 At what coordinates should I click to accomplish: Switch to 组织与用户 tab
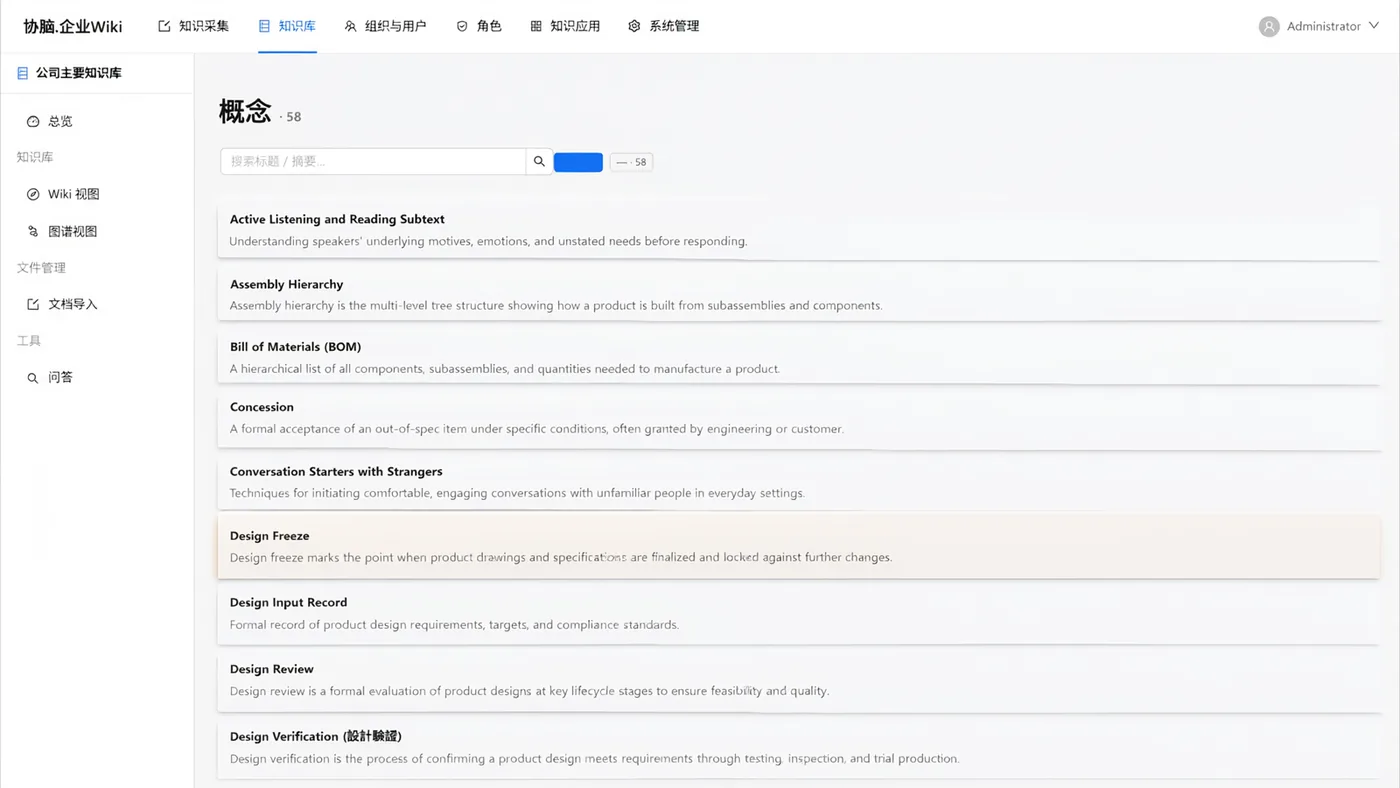pos(385,26)
